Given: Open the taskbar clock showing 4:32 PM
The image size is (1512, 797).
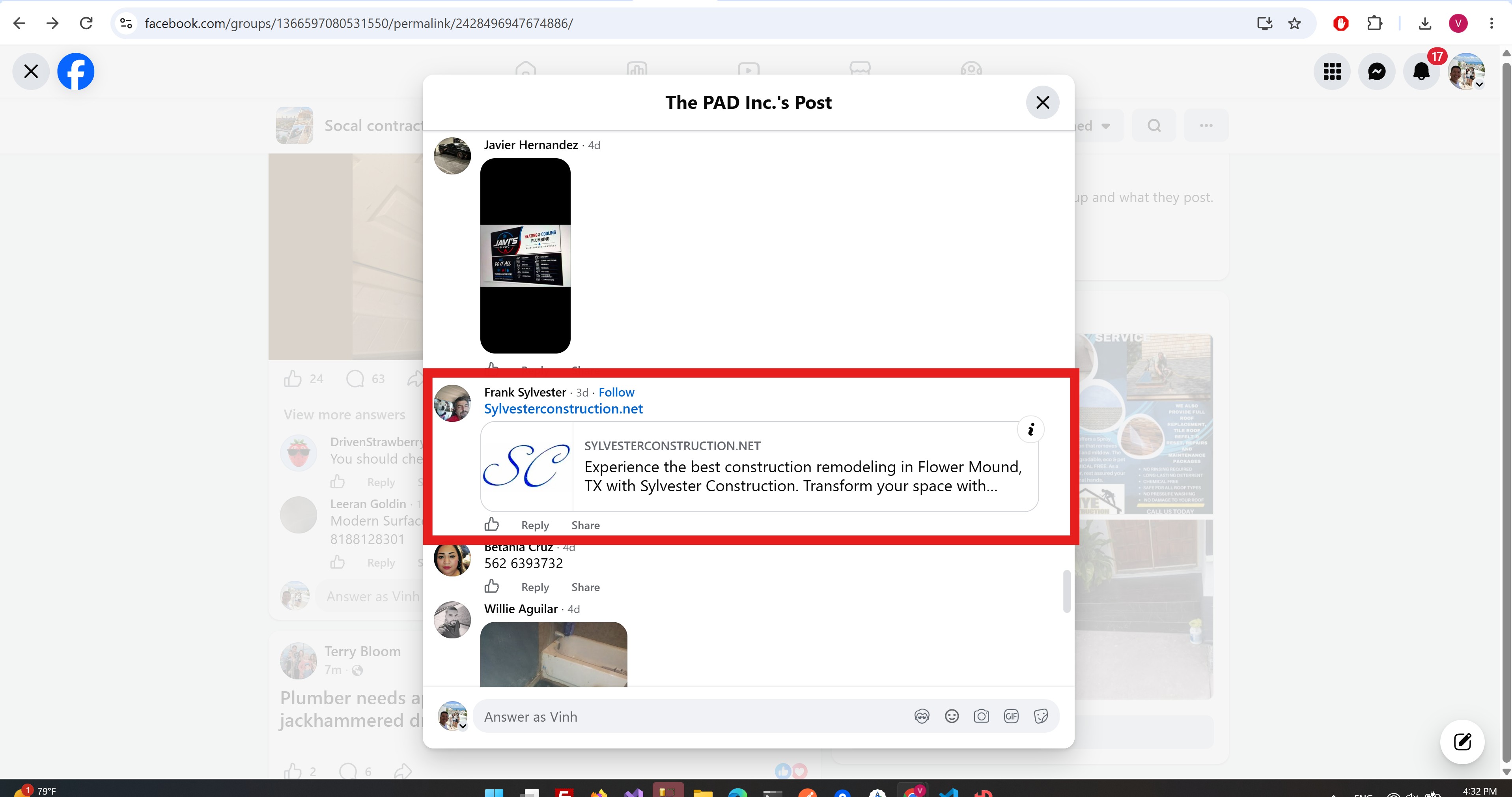Looking at the screenshot, I should tap(1479, 791).
